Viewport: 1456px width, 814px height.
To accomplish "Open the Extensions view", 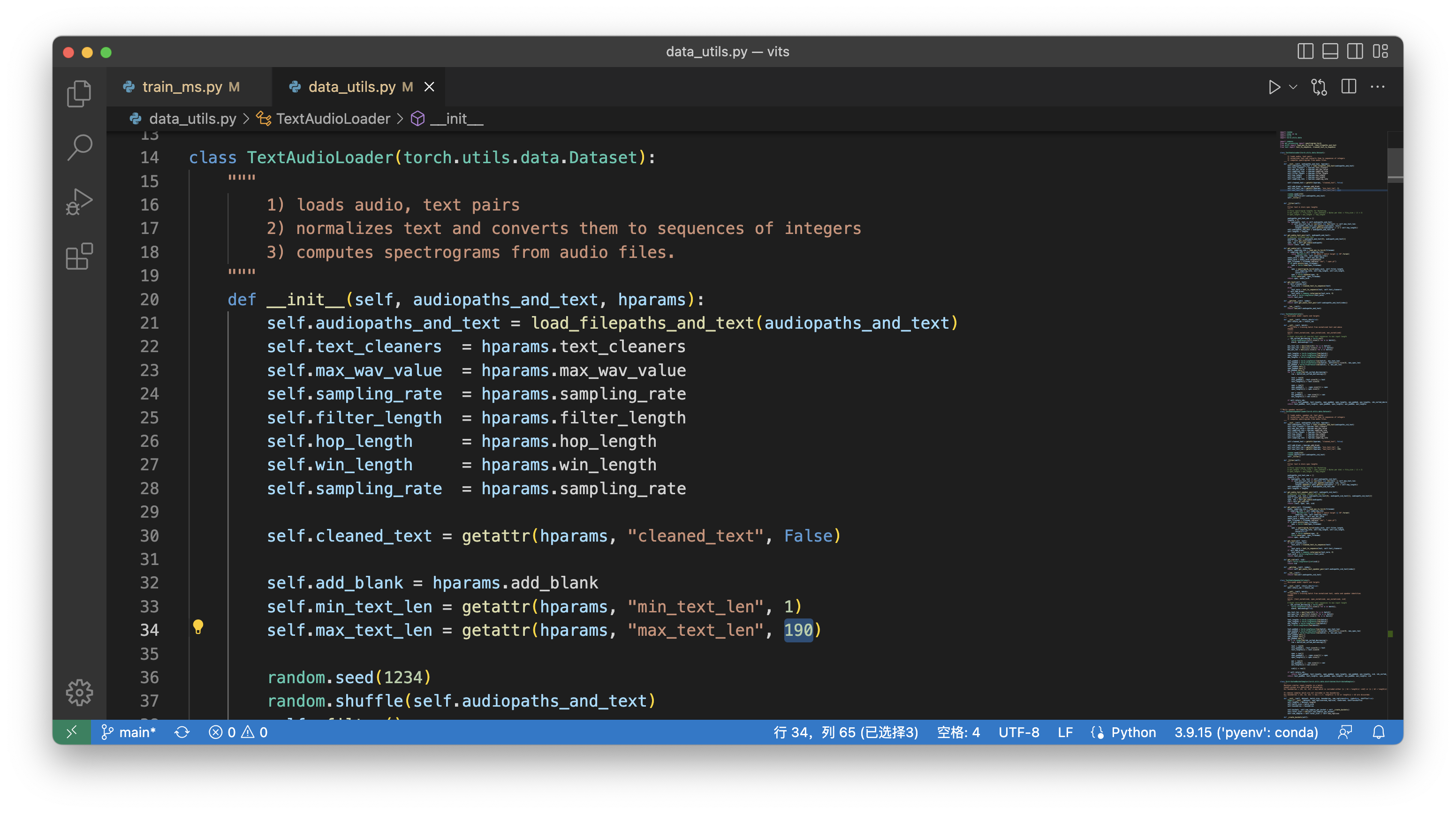I will pos(79,256).
